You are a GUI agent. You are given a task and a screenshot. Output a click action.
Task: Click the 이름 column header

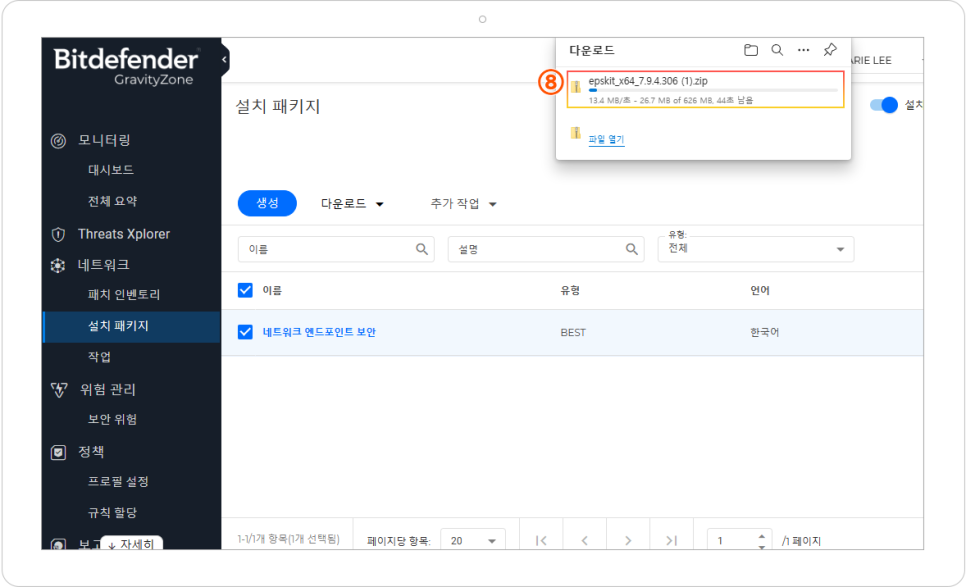pos(272,290)
